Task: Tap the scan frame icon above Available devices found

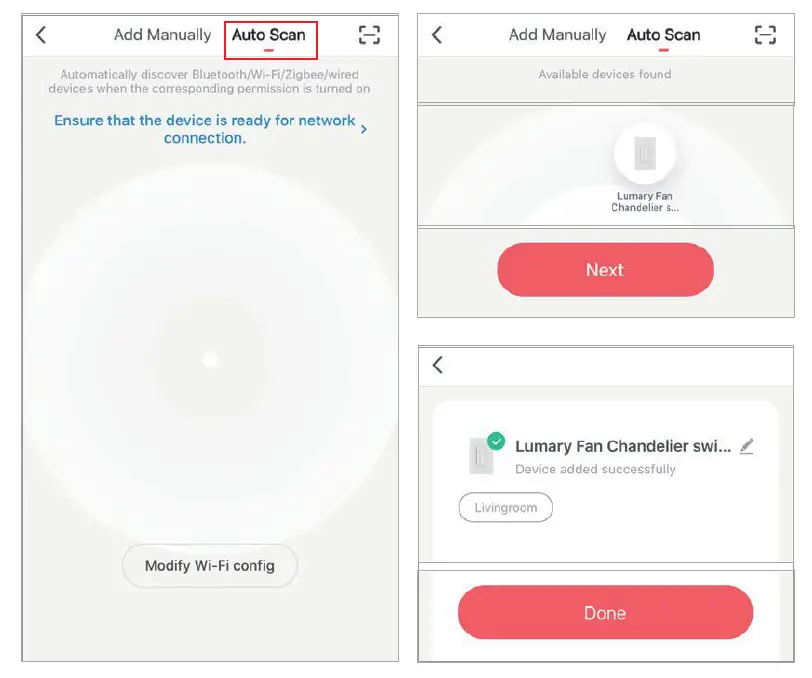Action: click(x=765, y=35)
